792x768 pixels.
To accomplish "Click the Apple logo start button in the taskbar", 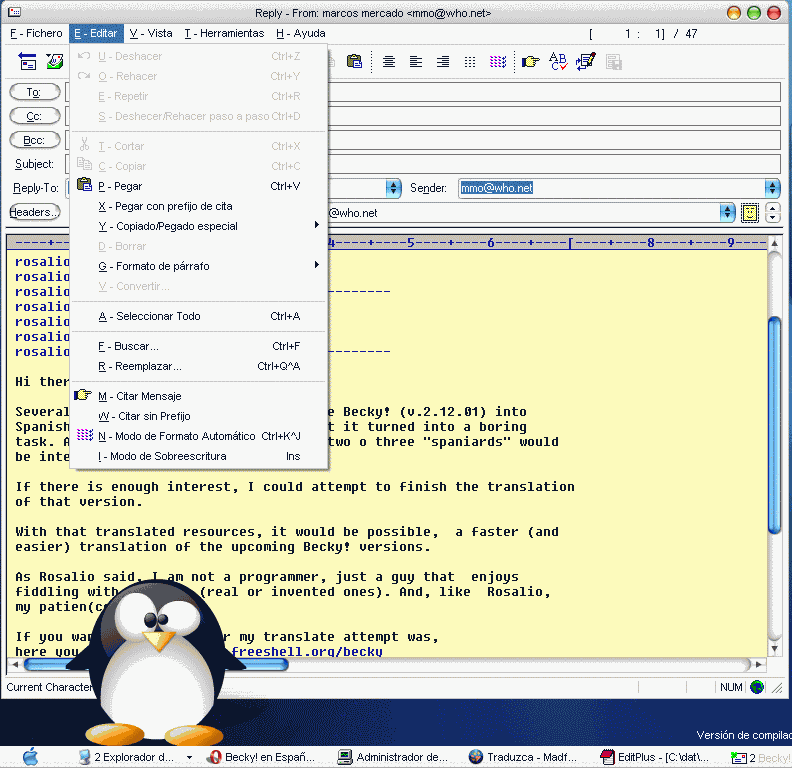I will [x=30, y=757].
